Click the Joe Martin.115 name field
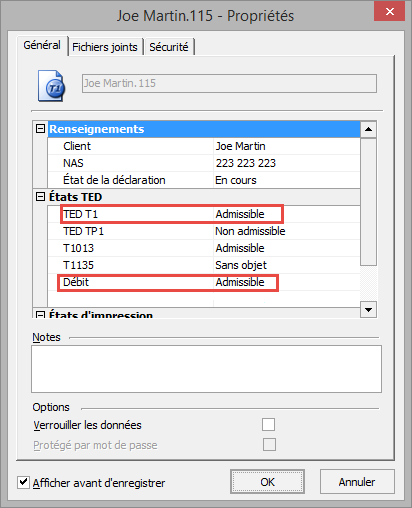 click(x=229, y=83)
